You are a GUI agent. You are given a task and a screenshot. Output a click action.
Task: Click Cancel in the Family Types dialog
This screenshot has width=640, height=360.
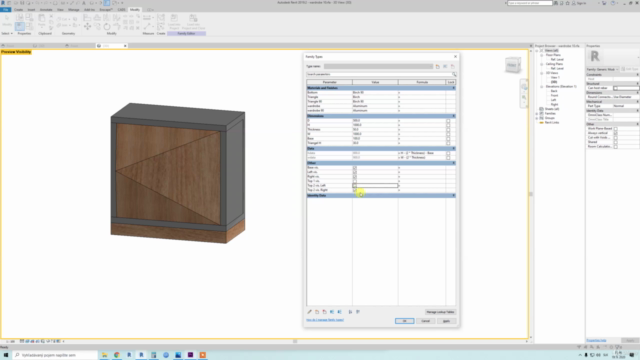coord(425,321)
